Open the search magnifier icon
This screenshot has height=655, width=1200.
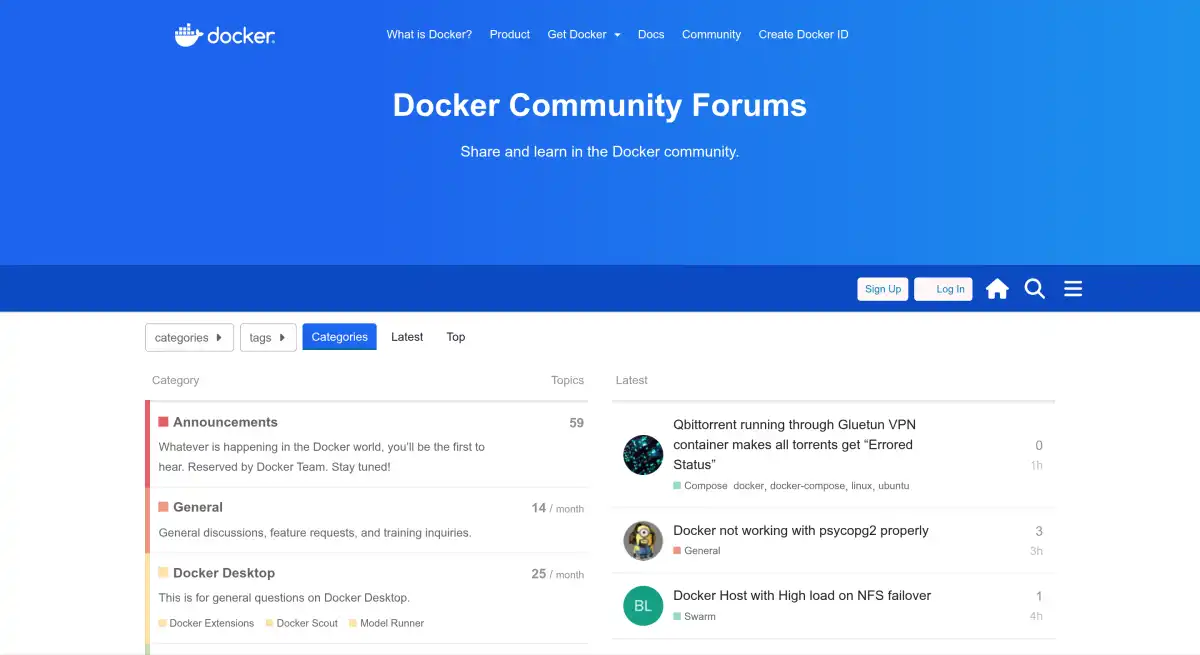click(x=1035, y=289)
